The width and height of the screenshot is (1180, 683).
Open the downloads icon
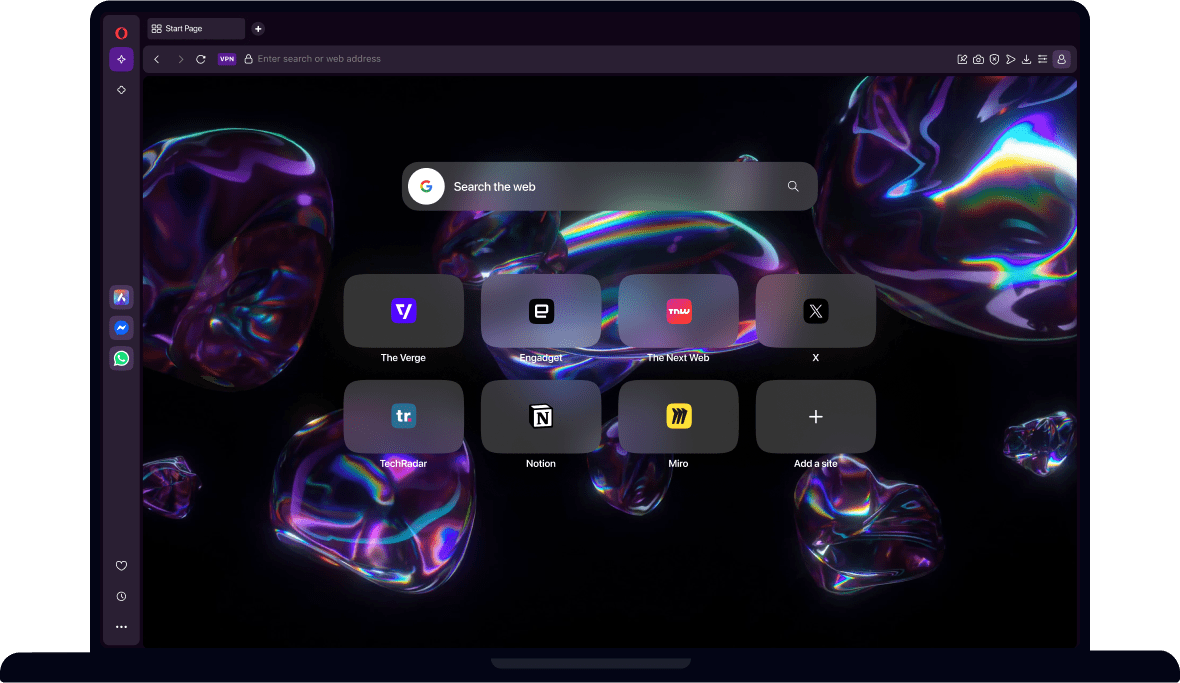[1026, 59]
